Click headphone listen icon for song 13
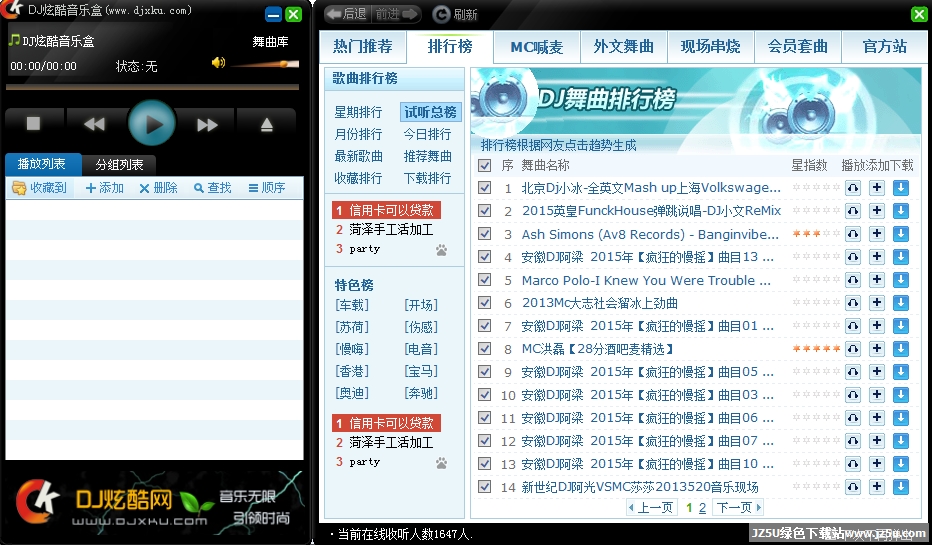 [853, 464]
